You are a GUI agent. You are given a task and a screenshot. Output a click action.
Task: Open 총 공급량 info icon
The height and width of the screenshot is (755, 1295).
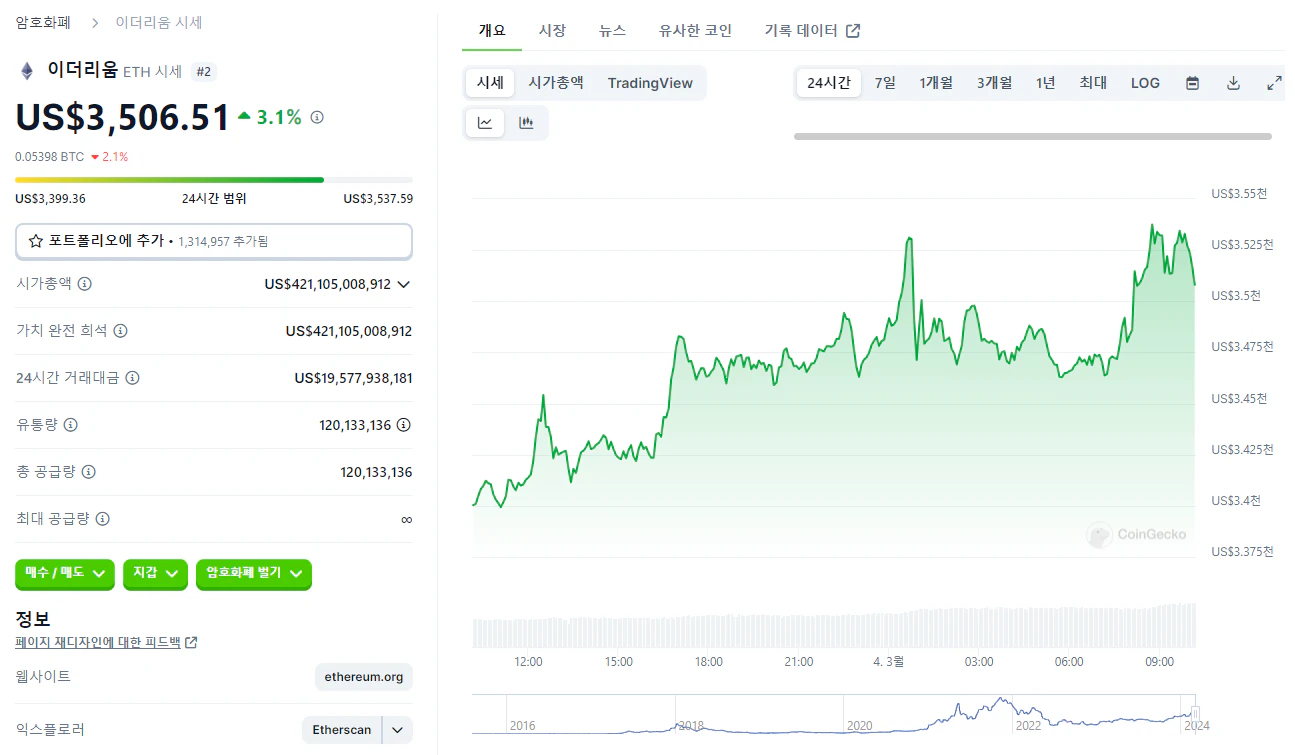coord(88,472)
